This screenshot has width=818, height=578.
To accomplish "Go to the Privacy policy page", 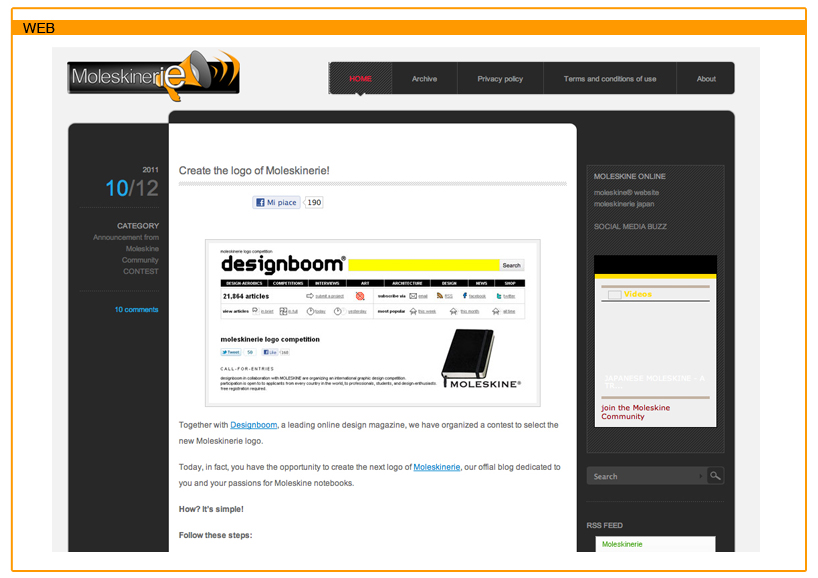I will tap(500, 79).
